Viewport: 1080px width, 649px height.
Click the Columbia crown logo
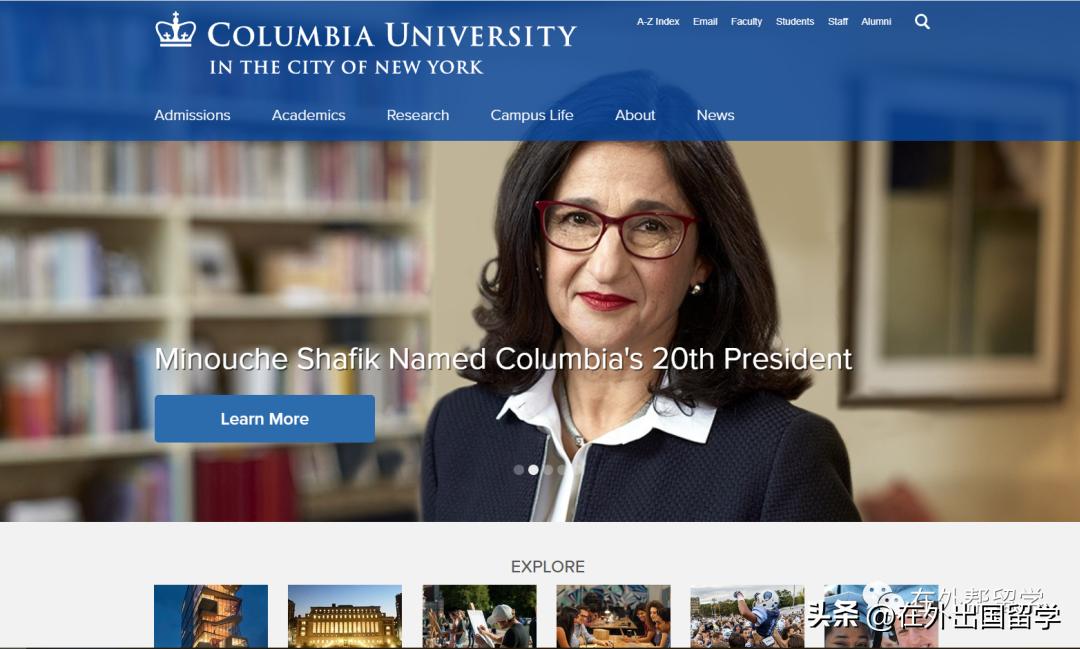tap(176, 30)
